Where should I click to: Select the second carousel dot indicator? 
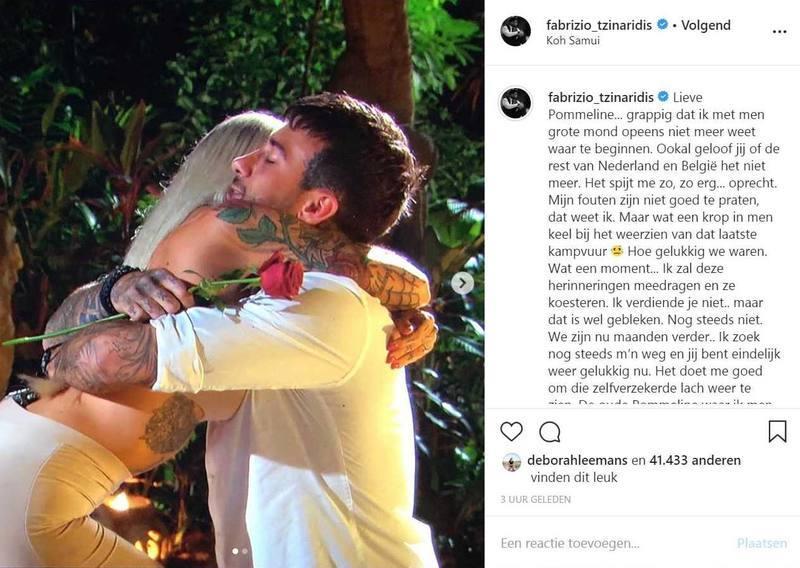point(245,551)
